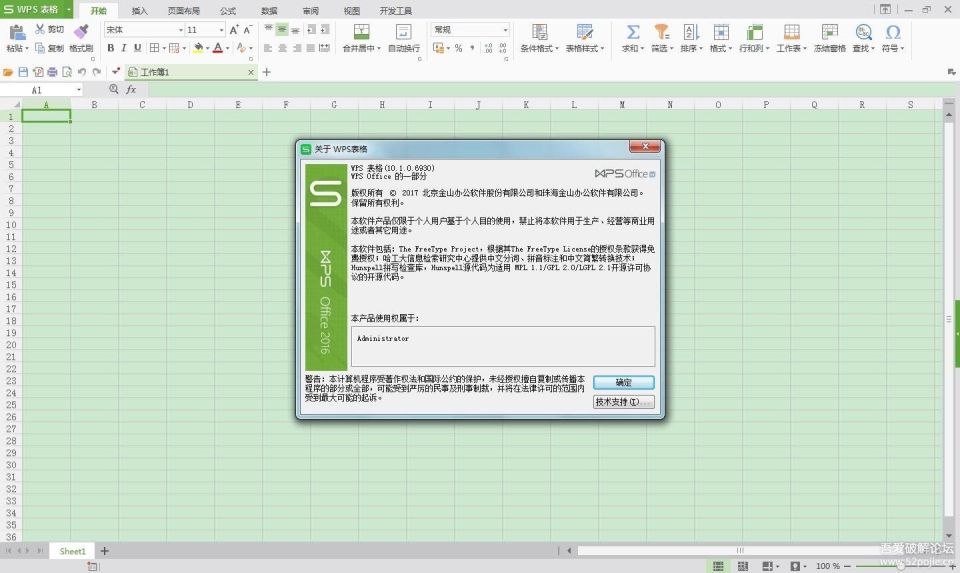This screenshot has width=960, height=573.
Task: Click the Cut (剪切) scissors icon
Action: (40, 29)
